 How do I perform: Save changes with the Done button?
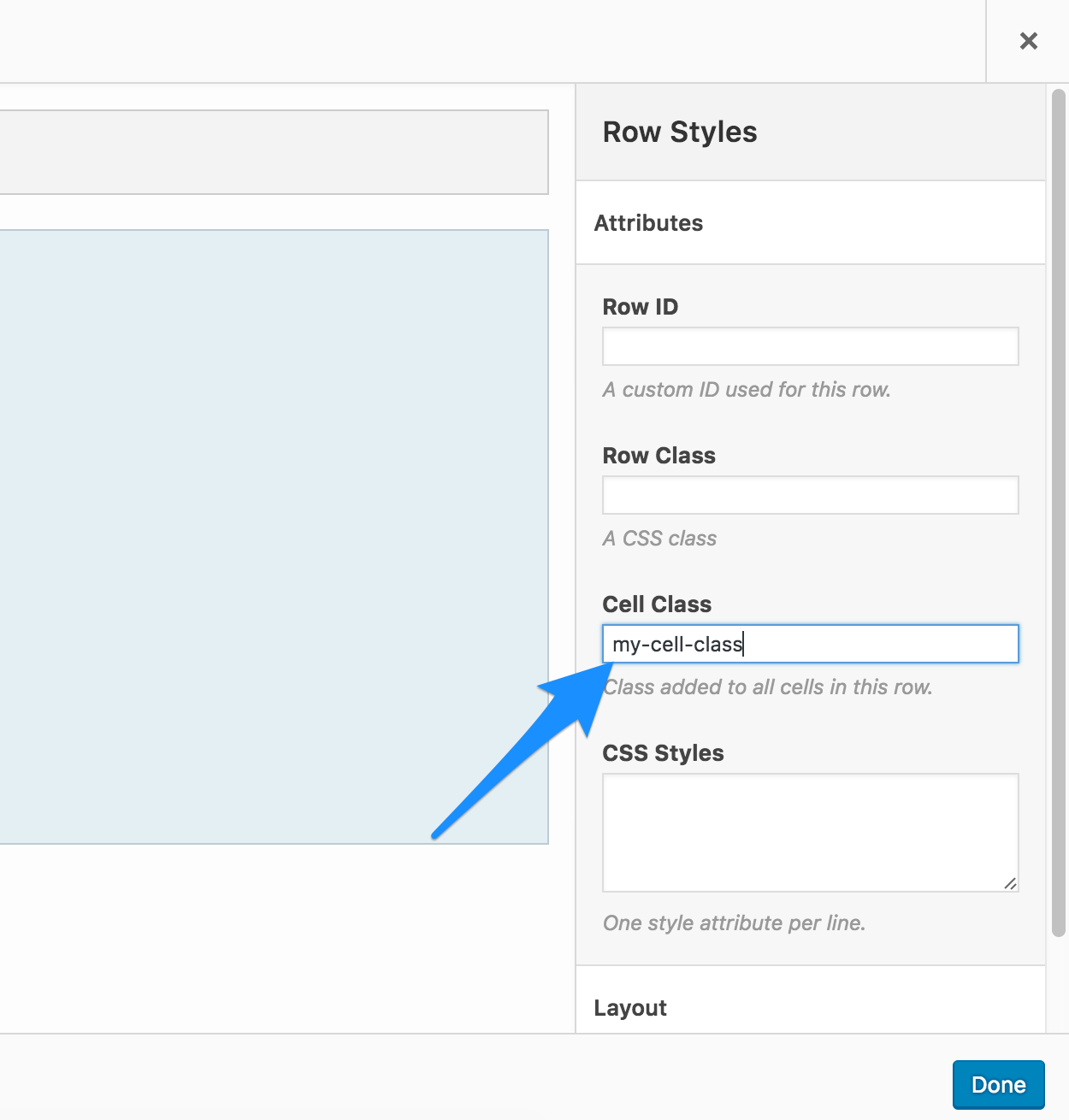tap(998, 1085)
